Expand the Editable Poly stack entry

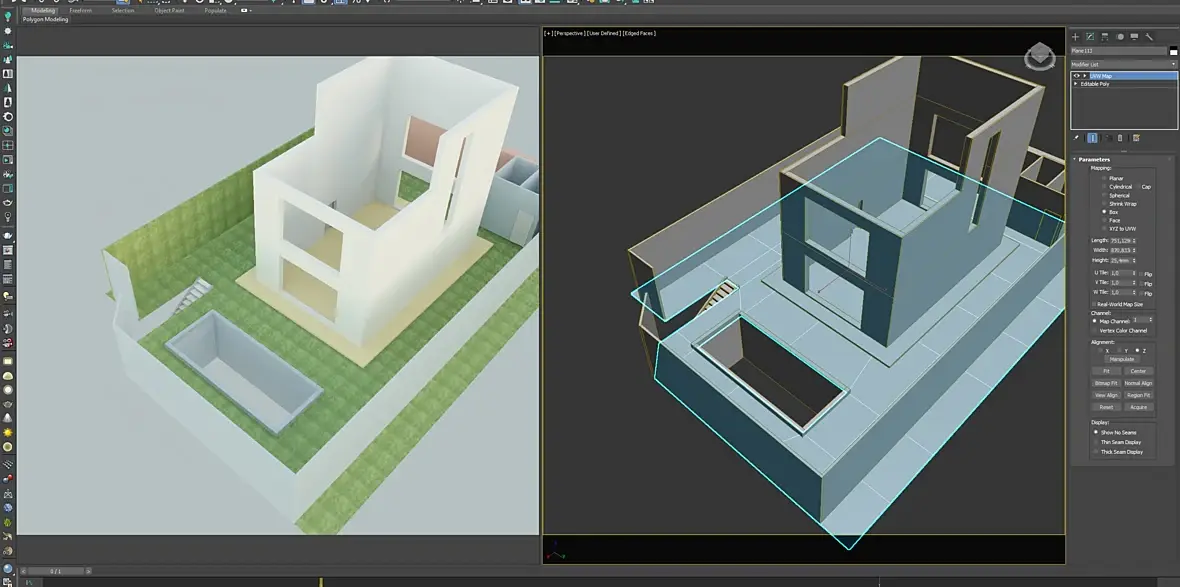(1075, 84)
